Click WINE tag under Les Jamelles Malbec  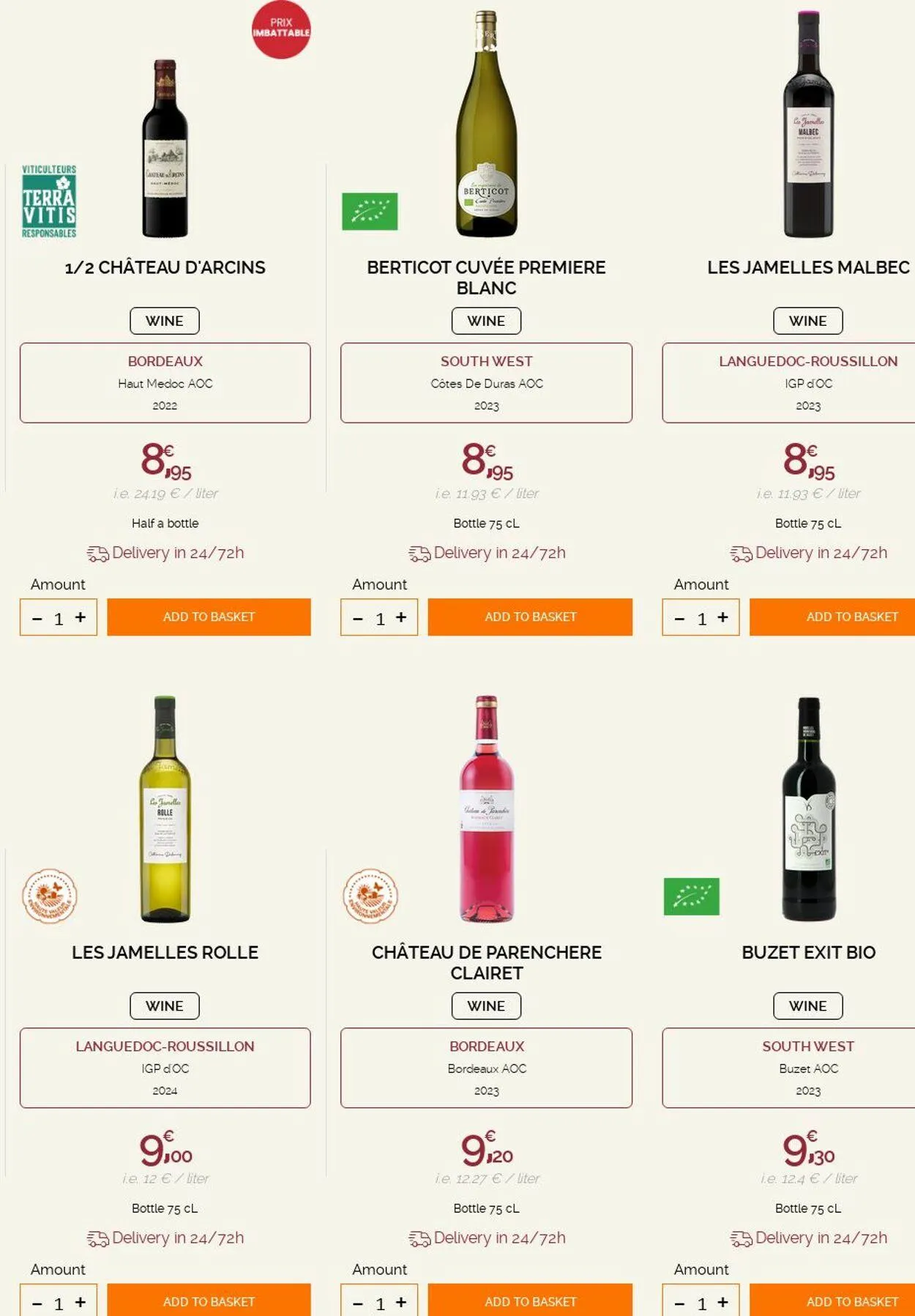pyautogui.click(x=807, y=321)
